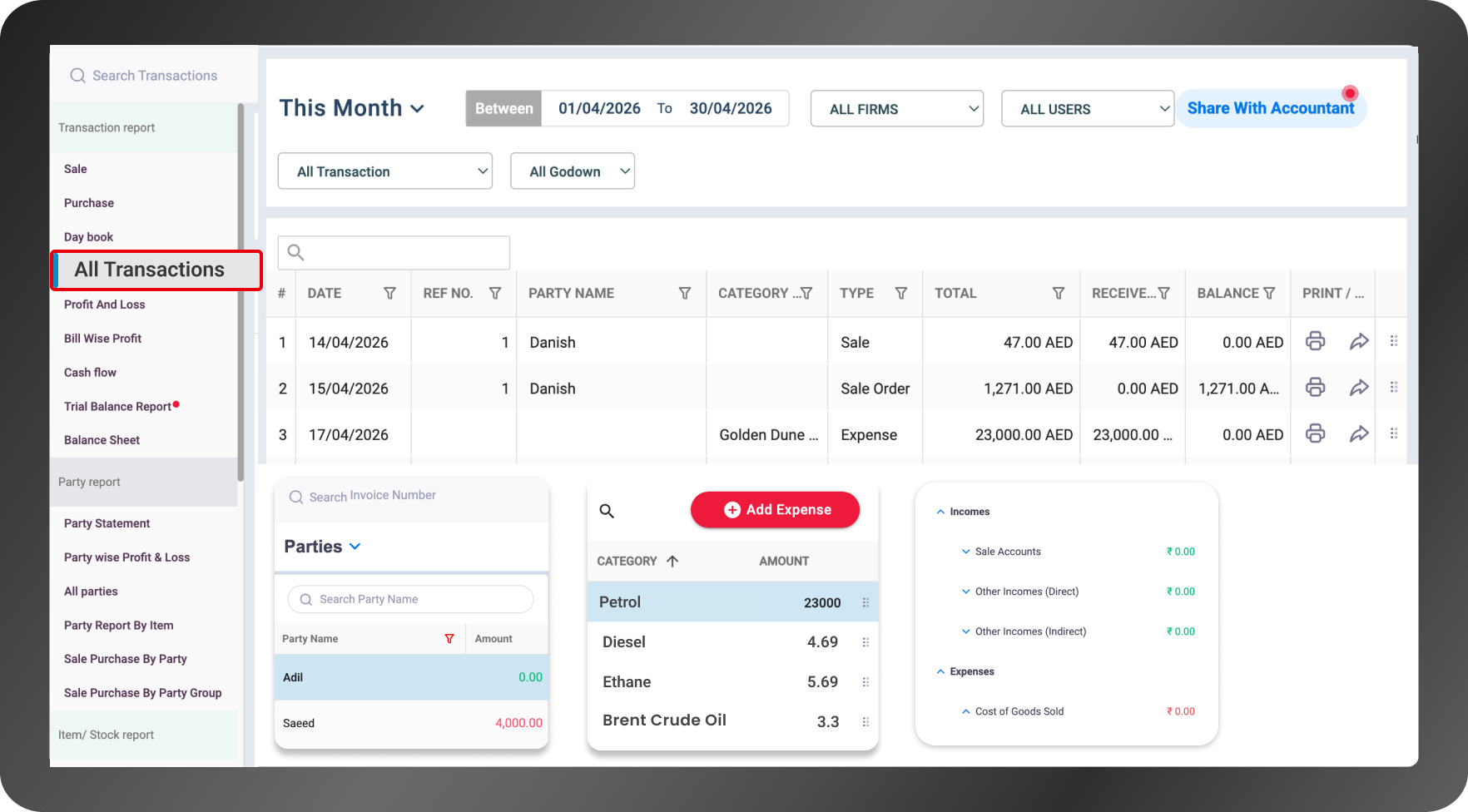1468x812 pixels.
Task: Open more options for Danish Sale row
Action: [1394, 341]
